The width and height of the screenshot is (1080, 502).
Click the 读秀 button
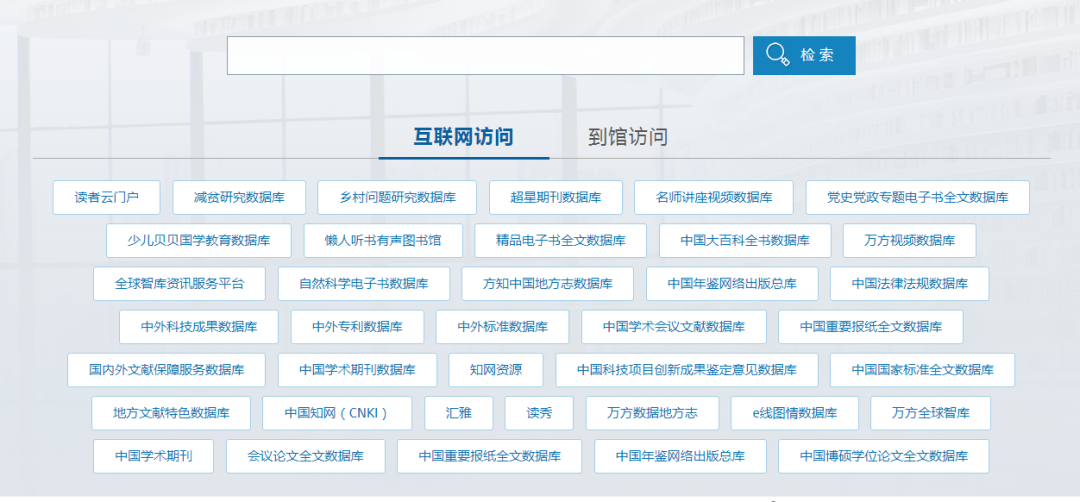tap(539, 413)
